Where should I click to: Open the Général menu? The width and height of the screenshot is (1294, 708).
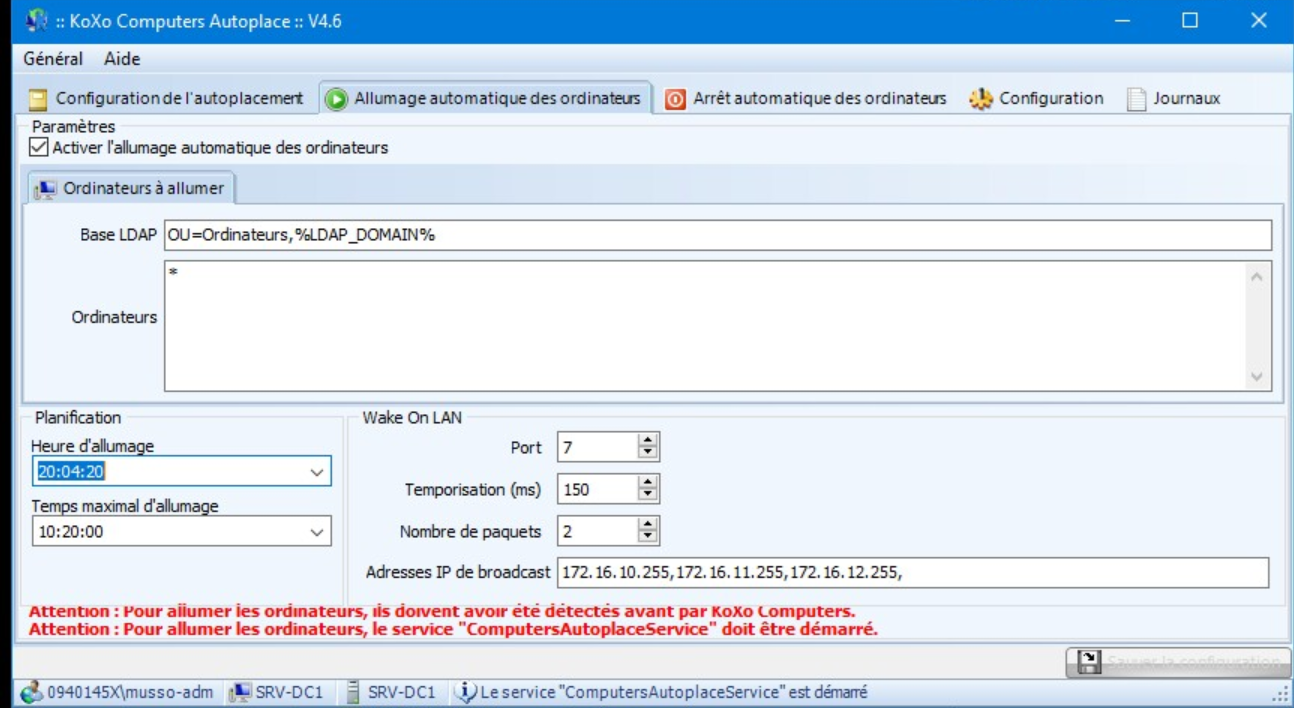point(53,59)
